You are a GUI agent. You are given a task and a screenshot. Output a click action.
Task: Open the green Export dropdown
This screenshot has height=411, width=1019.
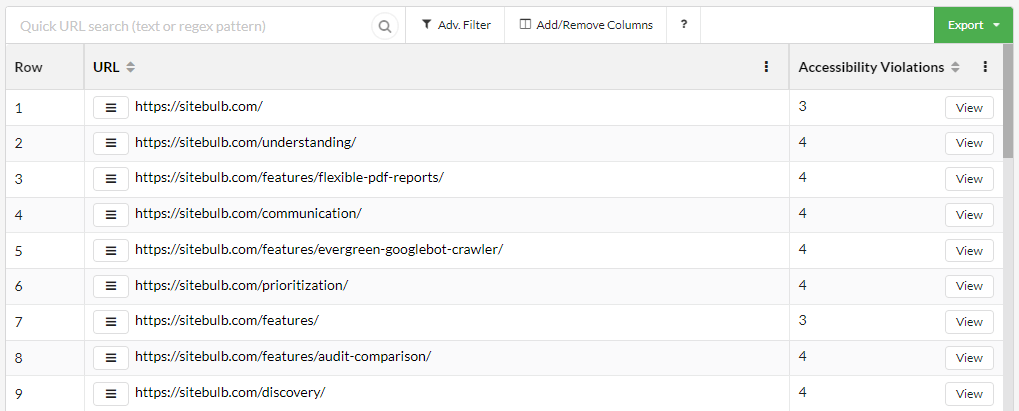pyautogui.click(x=973, y=25)
